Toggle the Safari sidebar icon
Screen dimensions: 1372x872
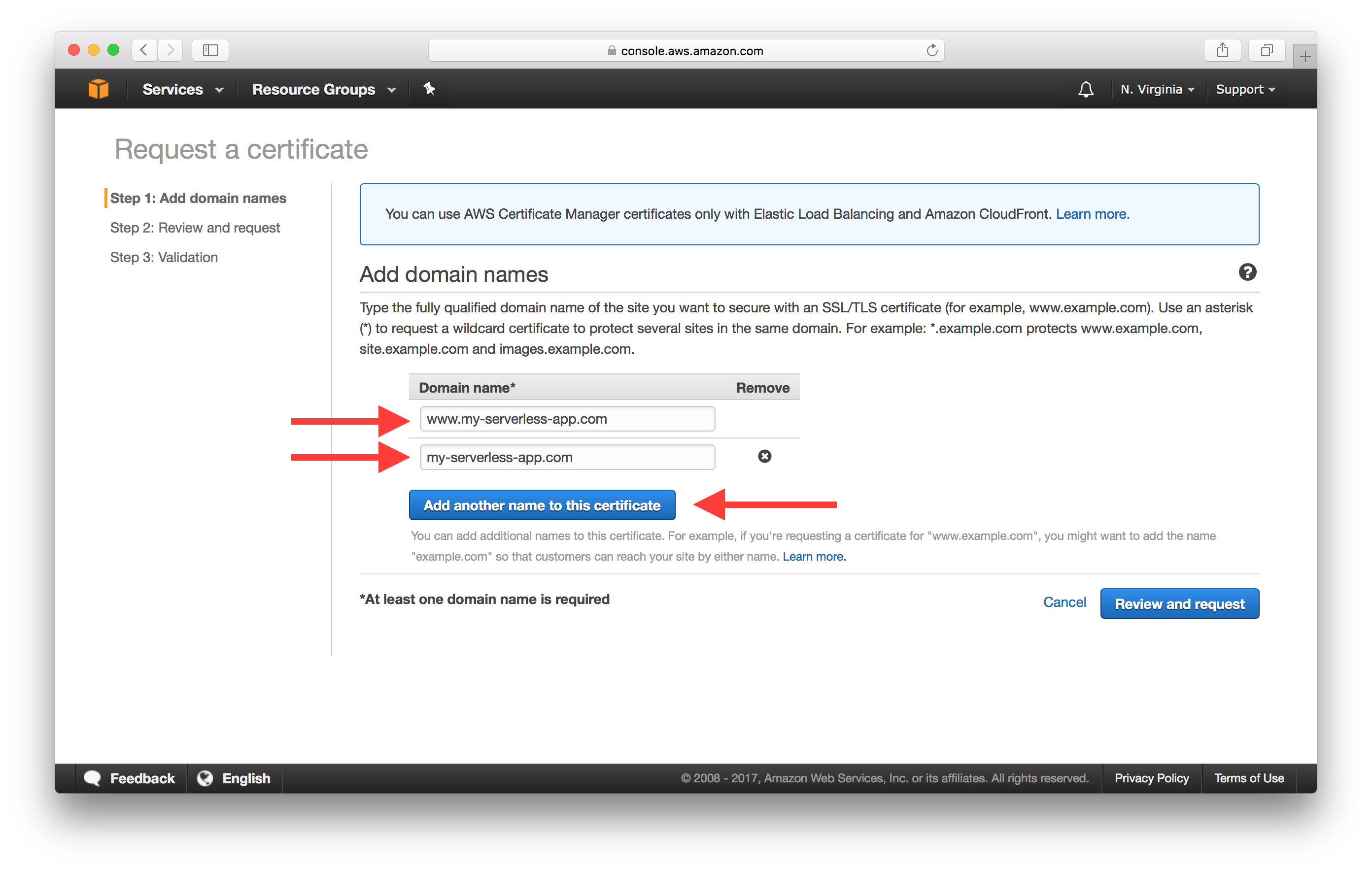point(210,50)
